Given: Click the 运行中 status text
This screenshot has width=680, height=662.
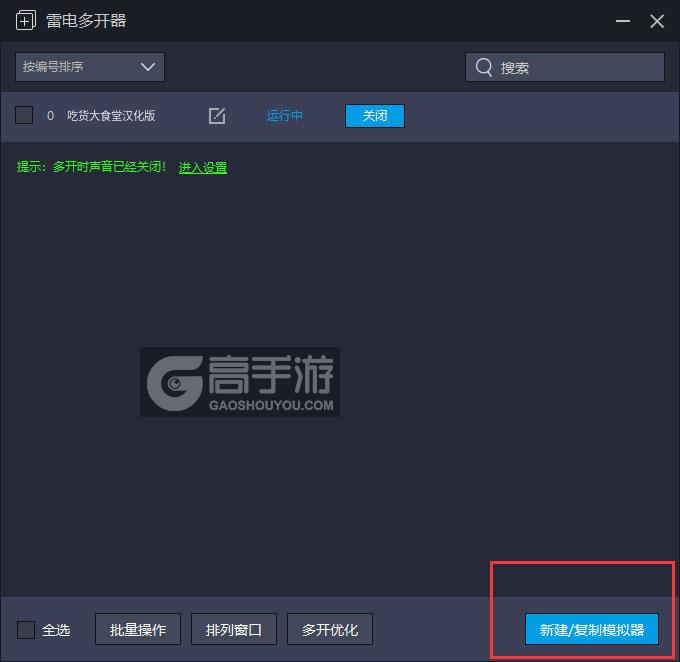Looking at the screenshot, I should 284,116.
